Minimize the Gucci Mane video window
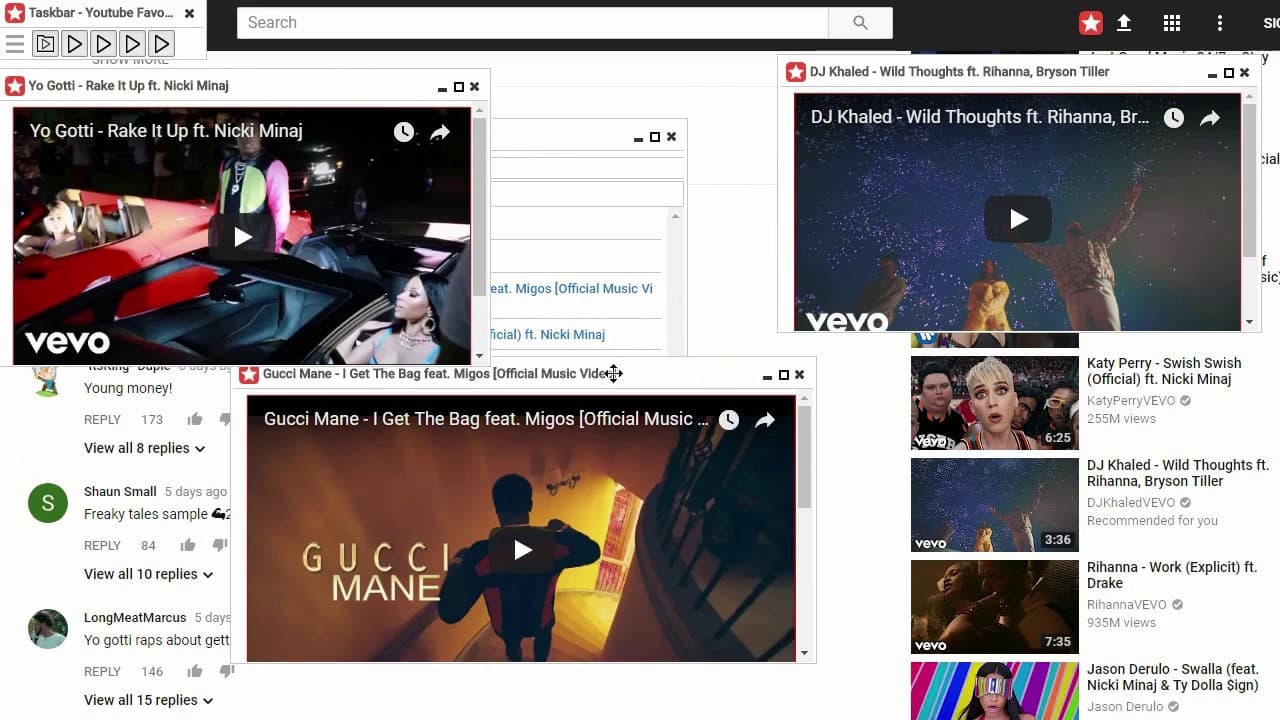The width and height of the screenshot is (1280, 720). point(767,376)
